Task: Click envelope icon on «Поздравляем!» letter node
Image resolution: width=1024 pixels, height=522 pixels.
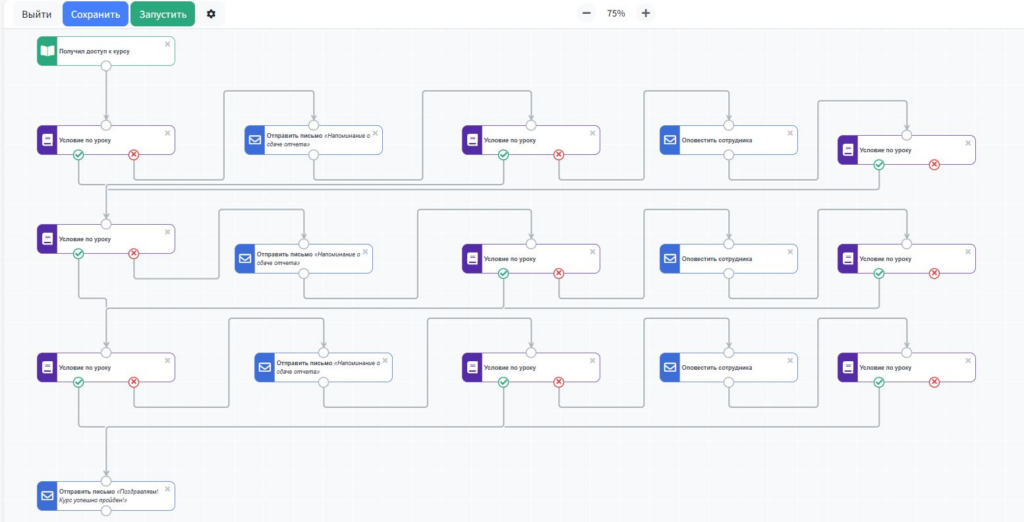Action: pyautogui.click(x=47, y=494)
